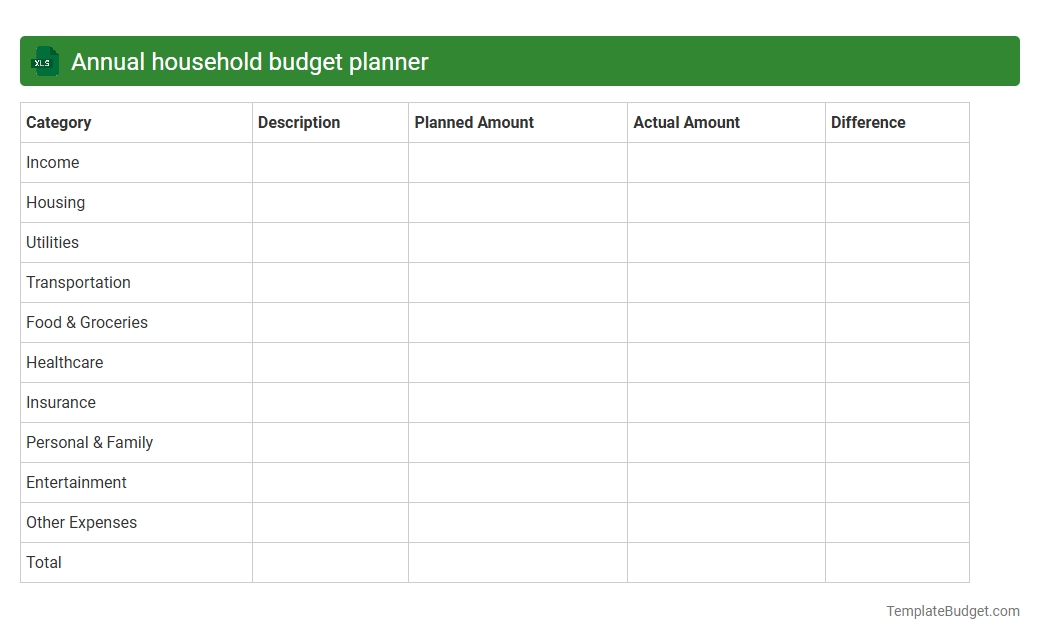Select the Total row label

point(43,562)
